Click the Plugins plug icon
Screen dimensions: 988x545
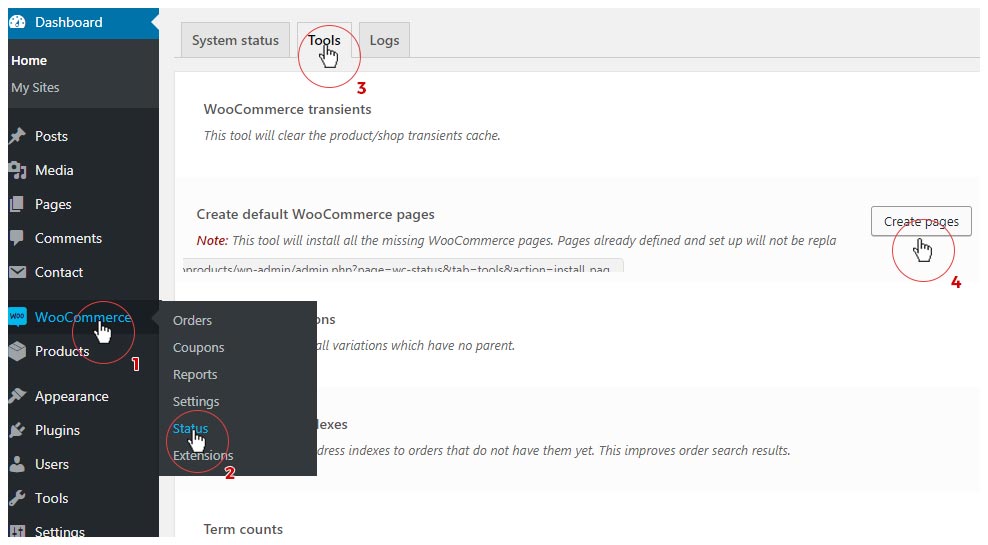click(17, 430)
